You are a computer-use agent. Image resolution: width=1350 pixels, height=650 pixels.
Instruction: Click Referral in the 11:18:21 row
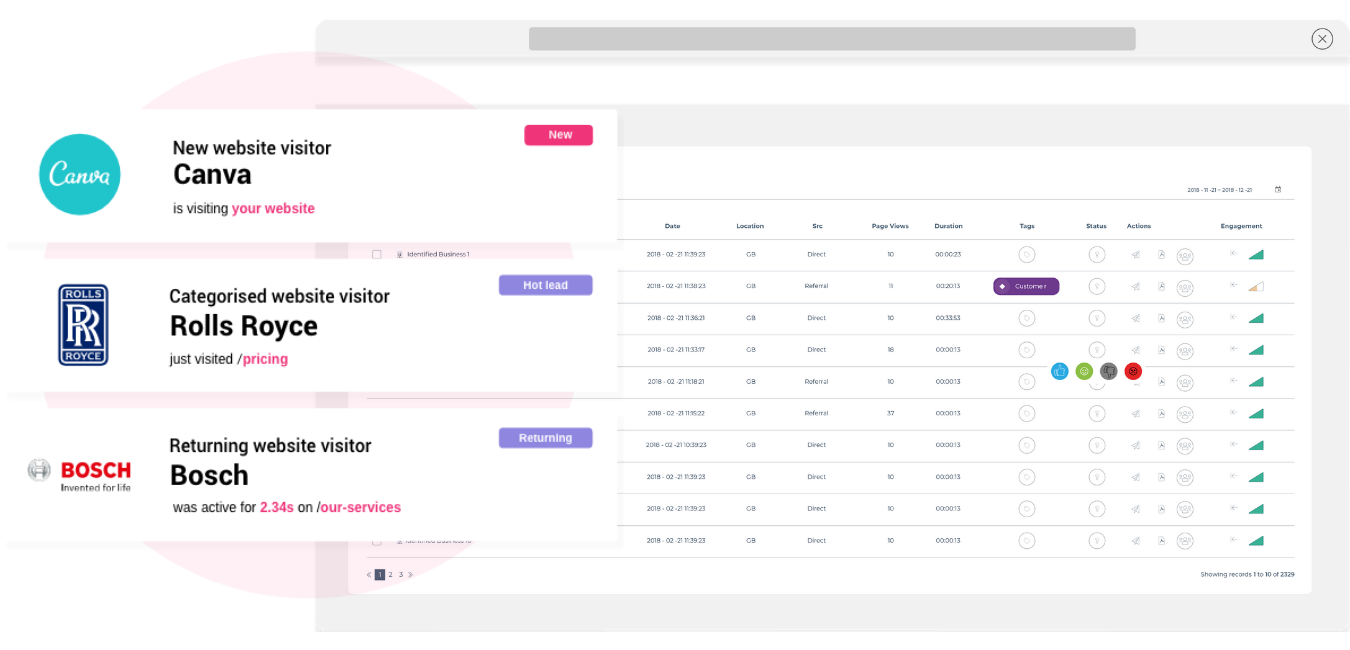[x=817, y=381]
